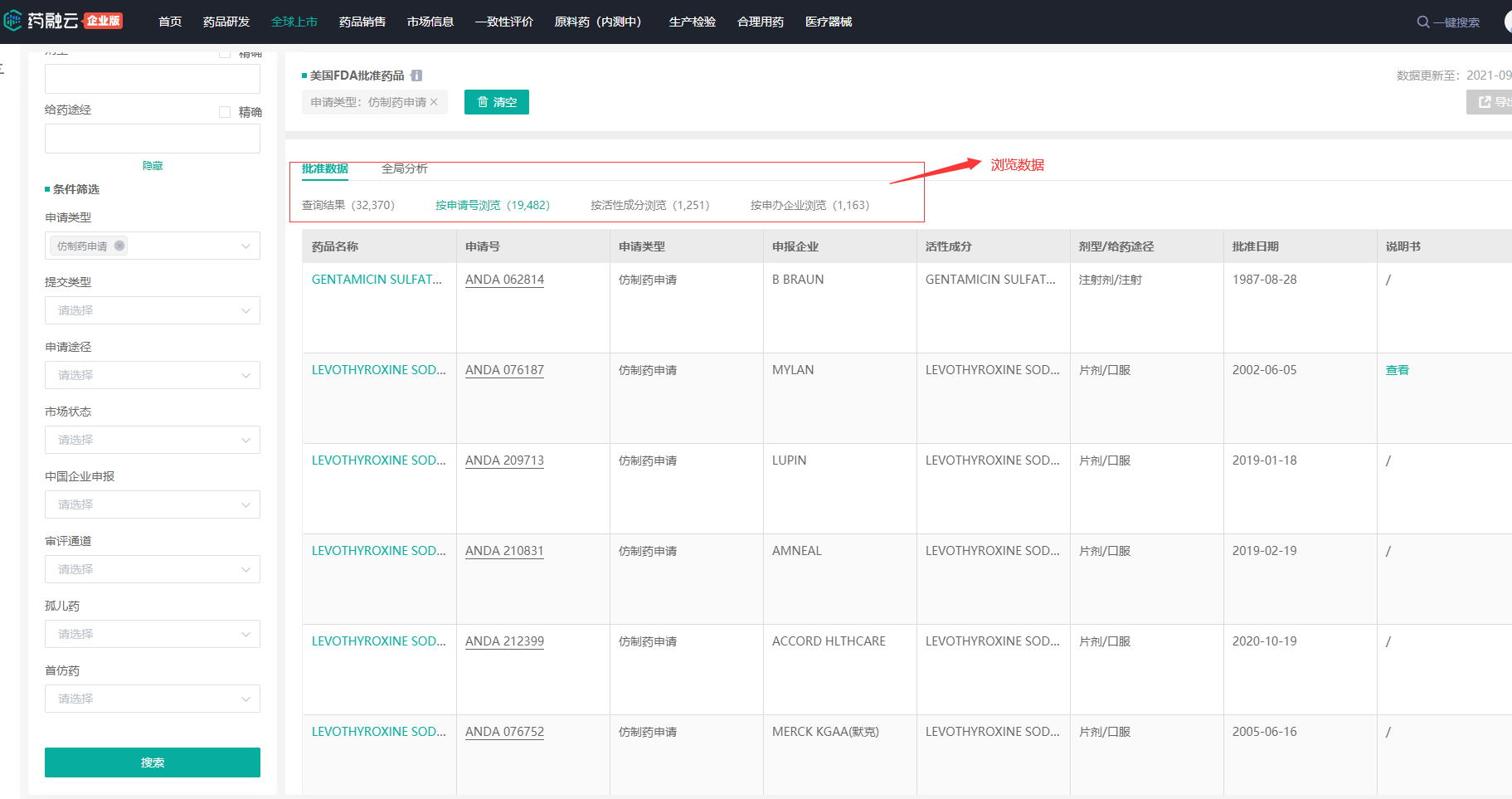Expand the 孤儿药 dropdown
The height and width of the screenshot is (799, 1512).
(153, 634)
